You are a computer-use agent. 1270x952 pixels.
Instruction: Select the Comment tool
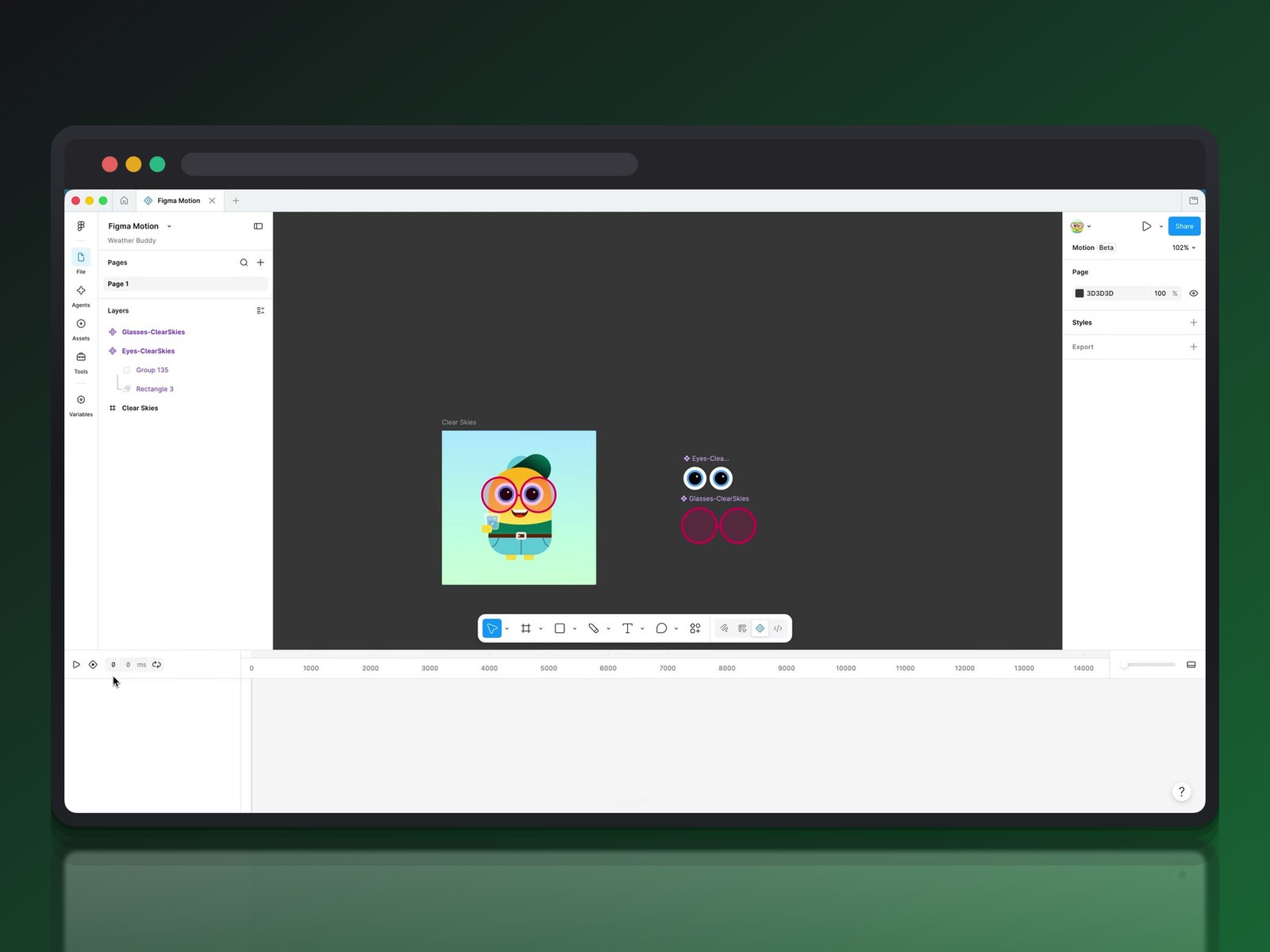[x=661, y=628]
